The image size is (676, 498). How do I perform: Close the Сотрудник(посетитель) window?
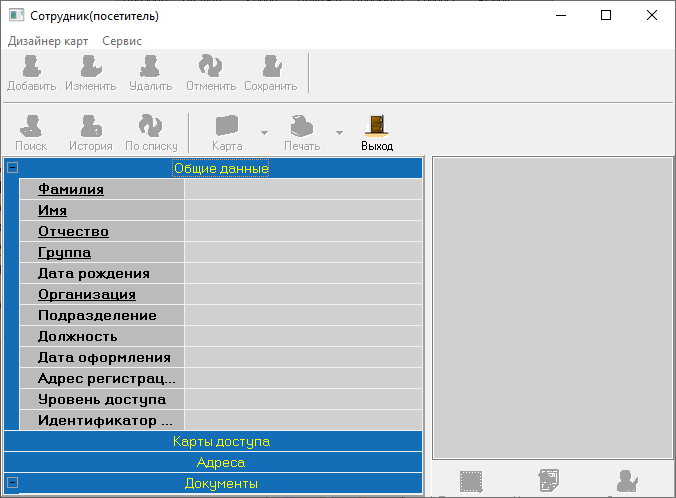pyautogui.click(x=651, y=16)
